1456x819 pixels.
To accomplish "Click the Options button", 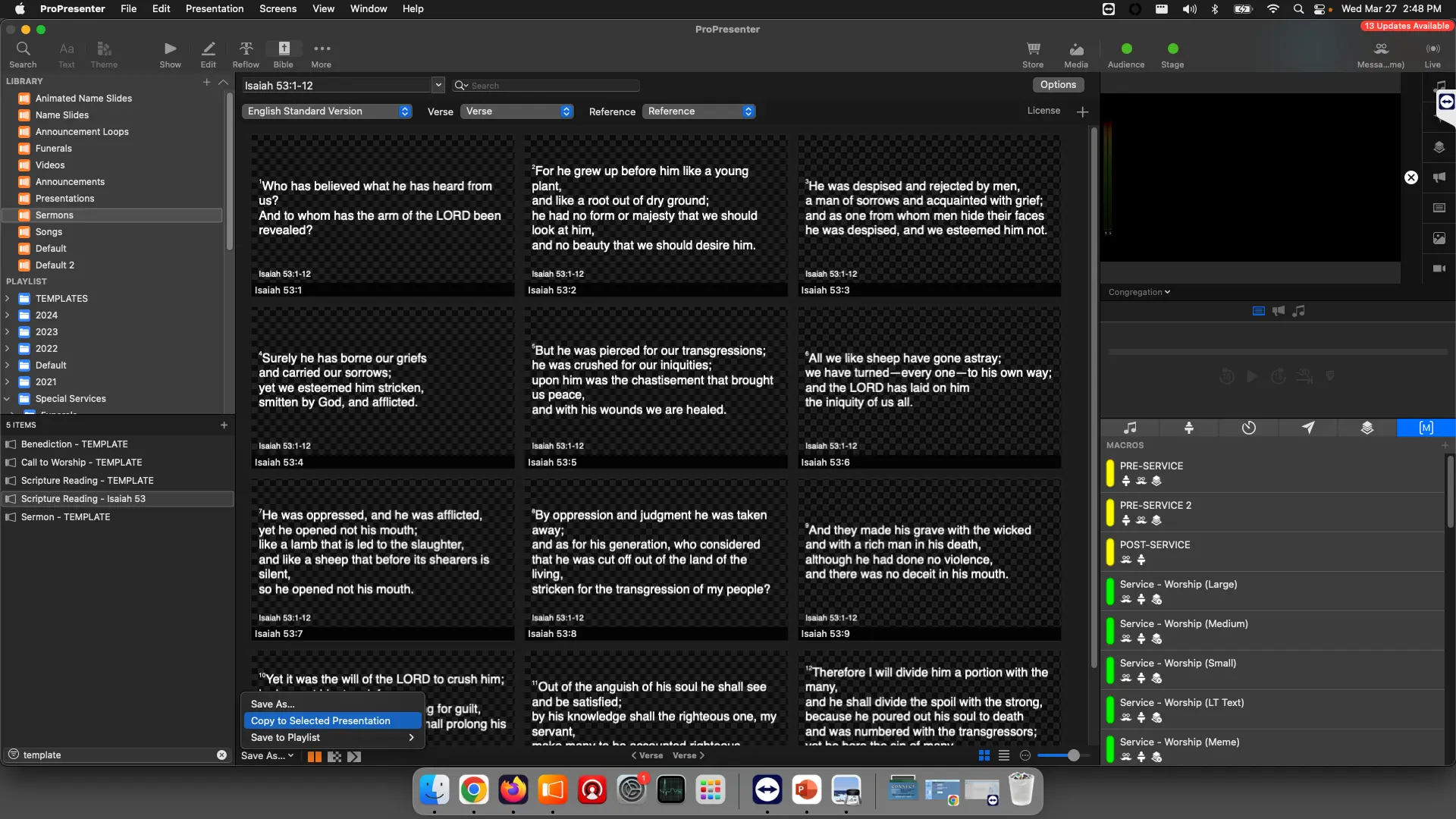I will pyautogui.click(x=1058, y=85).
